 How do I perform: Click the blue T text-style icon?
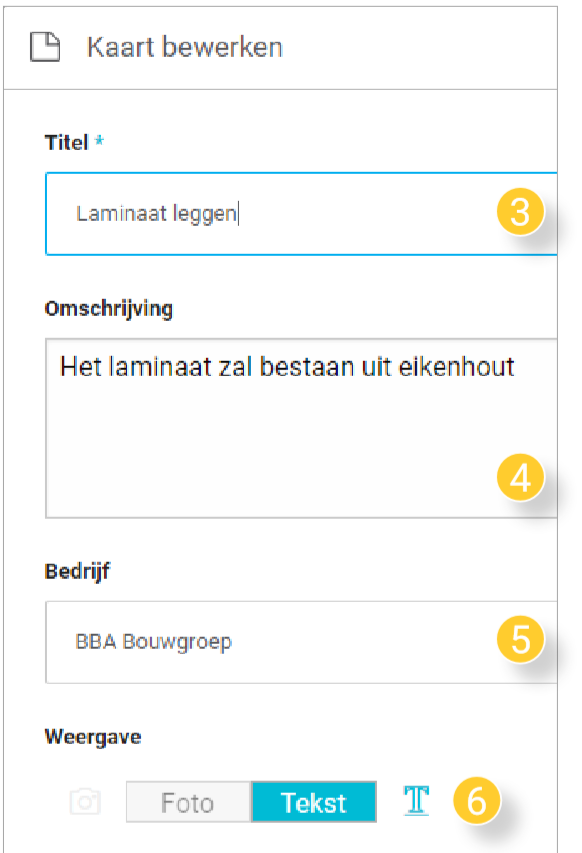pyautogui.click(x=417, y=800)
